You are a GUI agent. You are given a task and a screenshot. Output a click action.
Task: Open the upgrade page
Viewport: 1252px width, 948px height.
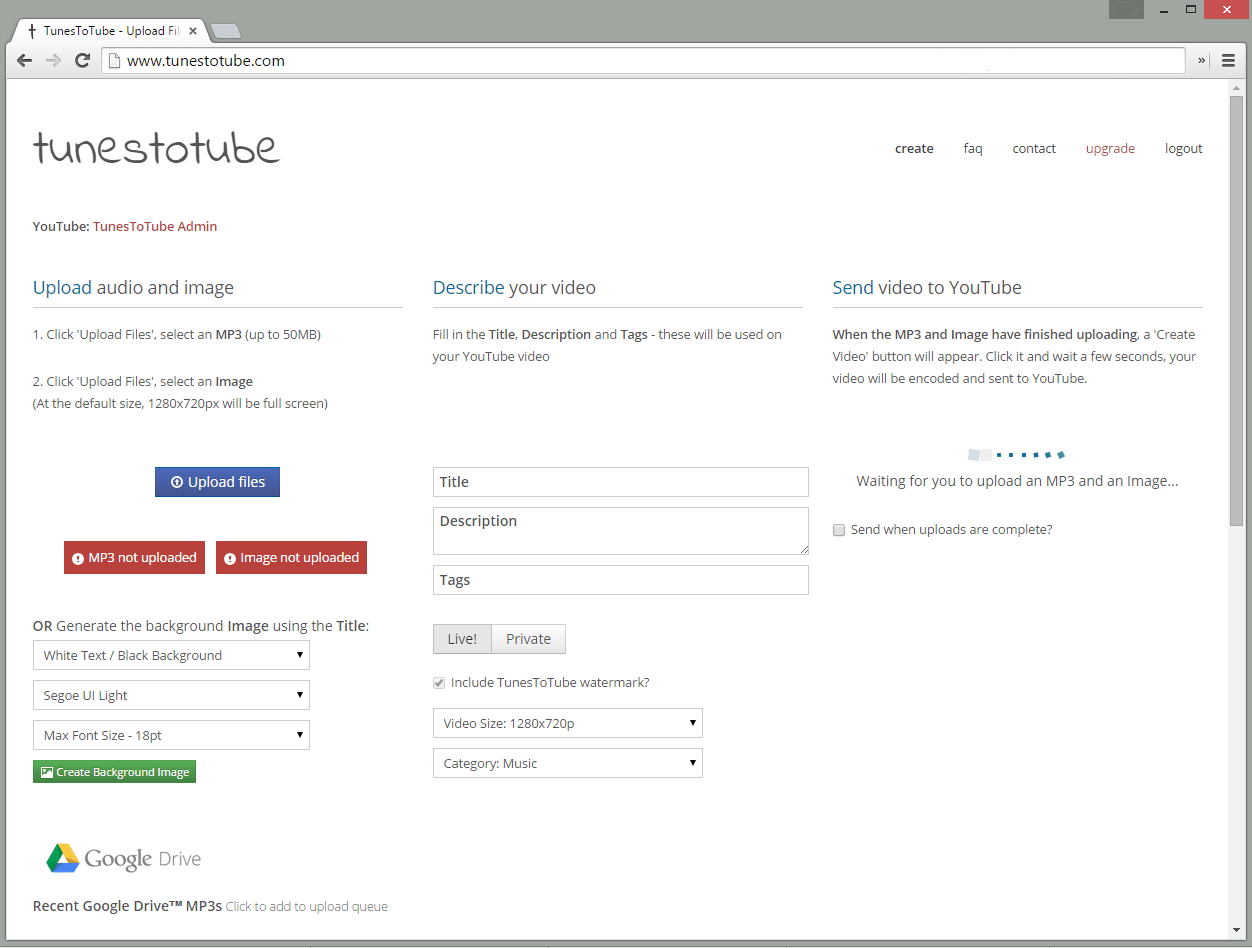[1110, 149]
